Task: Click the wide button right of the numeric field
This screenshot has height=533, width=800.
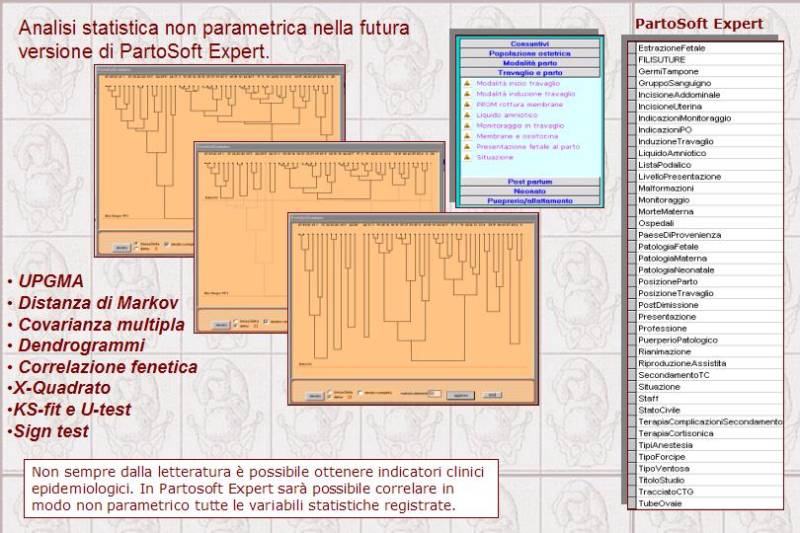Action: coord(460,395)
